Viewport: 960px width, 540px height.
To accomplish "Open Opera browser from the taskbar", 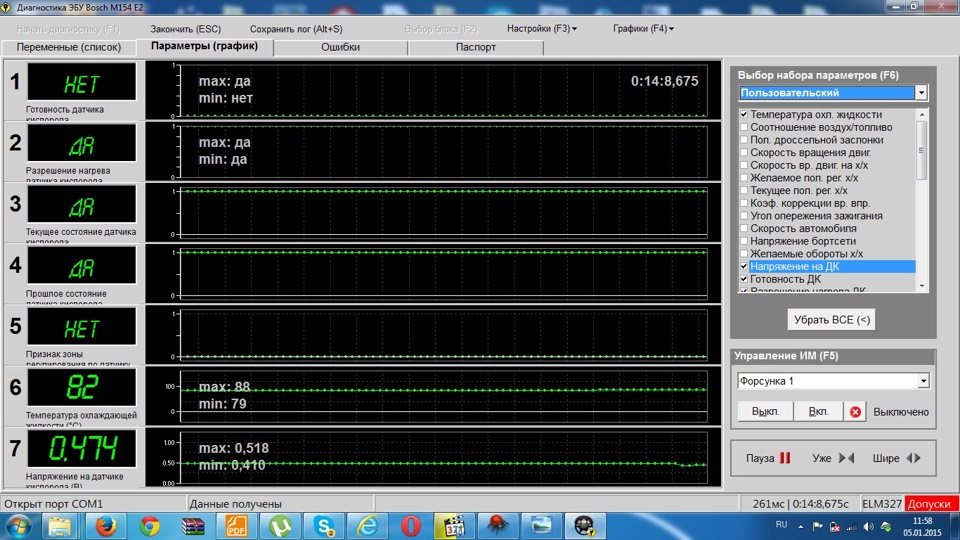I will [411, 524].
